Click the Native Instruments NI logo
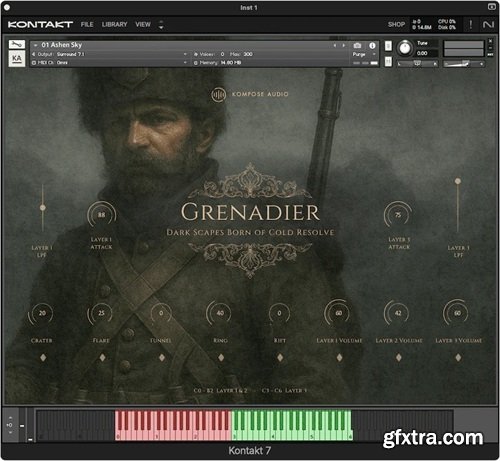500x461 pixels. click(488, 24)
